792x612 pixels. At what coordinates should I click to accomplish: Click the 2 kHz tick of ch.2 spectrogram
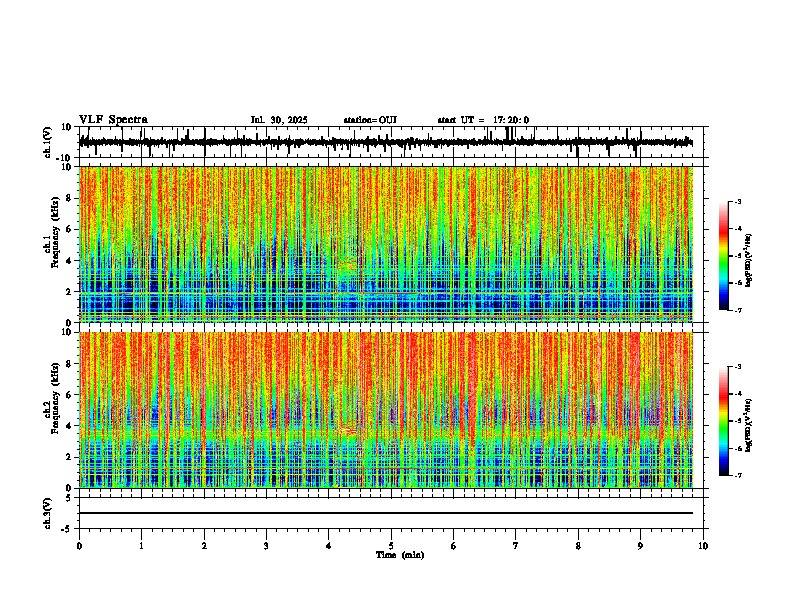coord(69,457)
